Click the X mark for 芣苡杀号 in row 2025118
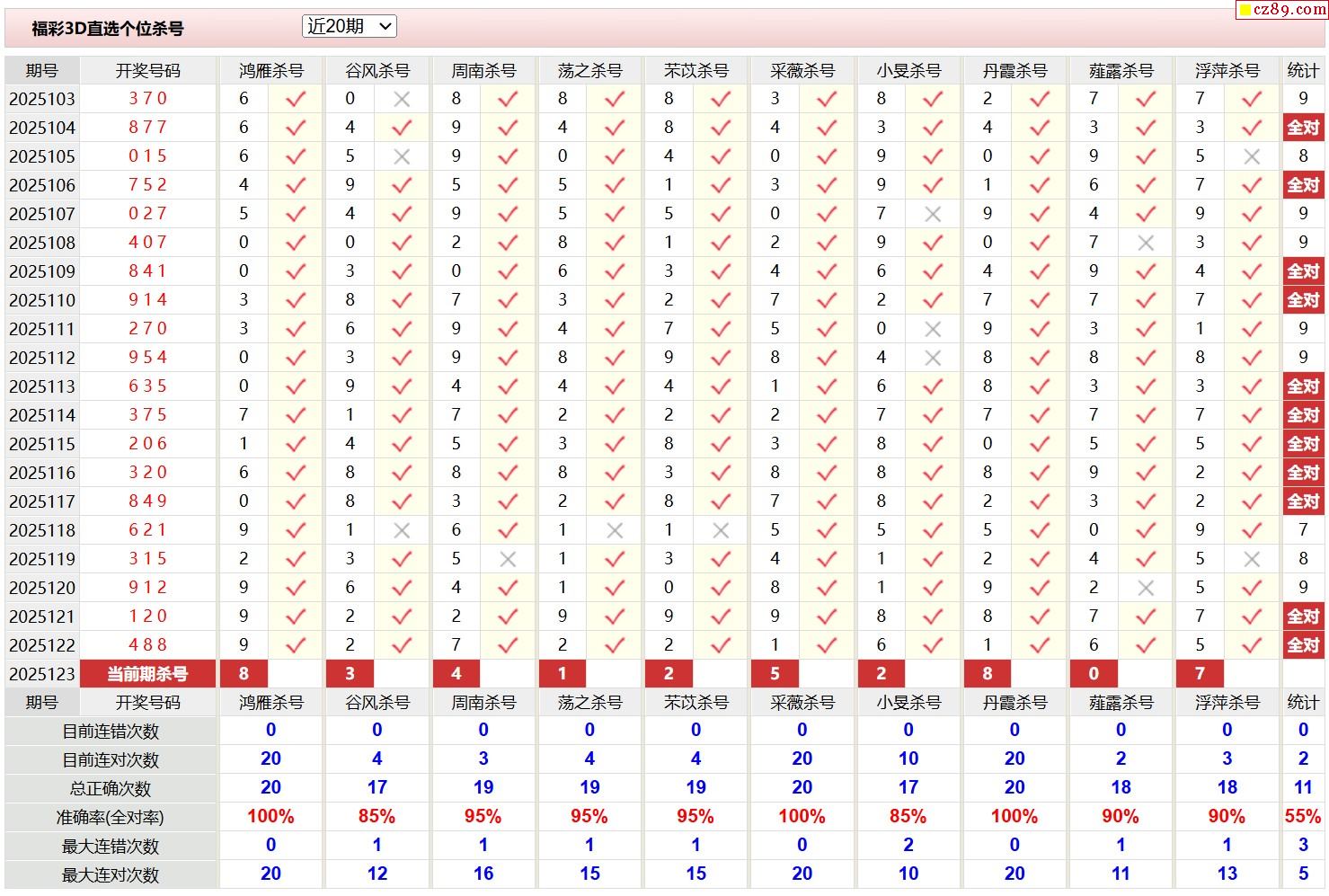The height and width of the screenshot is (896, 1329). pos(721,531)
